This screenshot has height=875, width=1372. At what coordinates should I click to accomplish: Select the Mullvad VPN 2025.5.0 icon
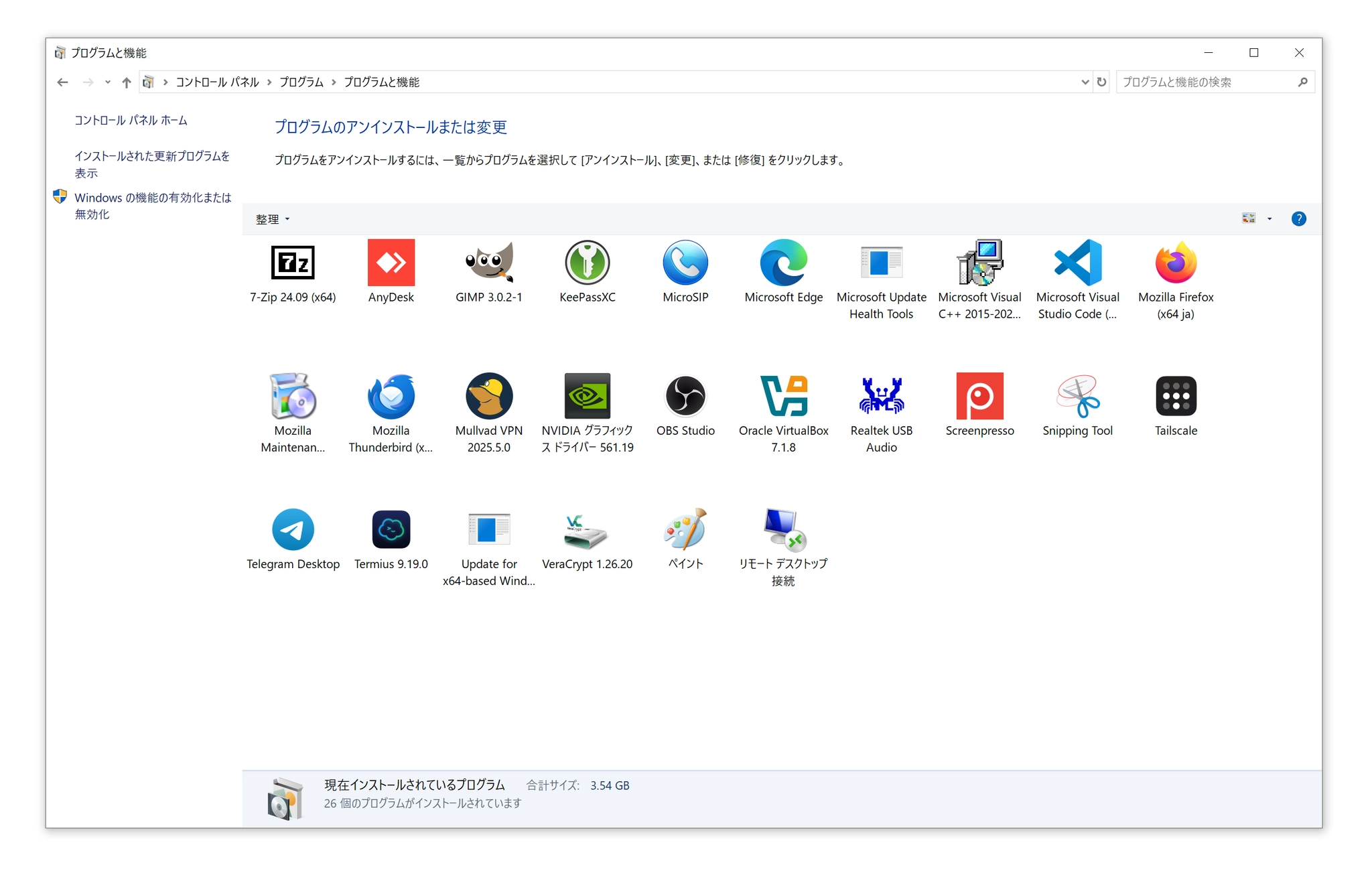489,396
